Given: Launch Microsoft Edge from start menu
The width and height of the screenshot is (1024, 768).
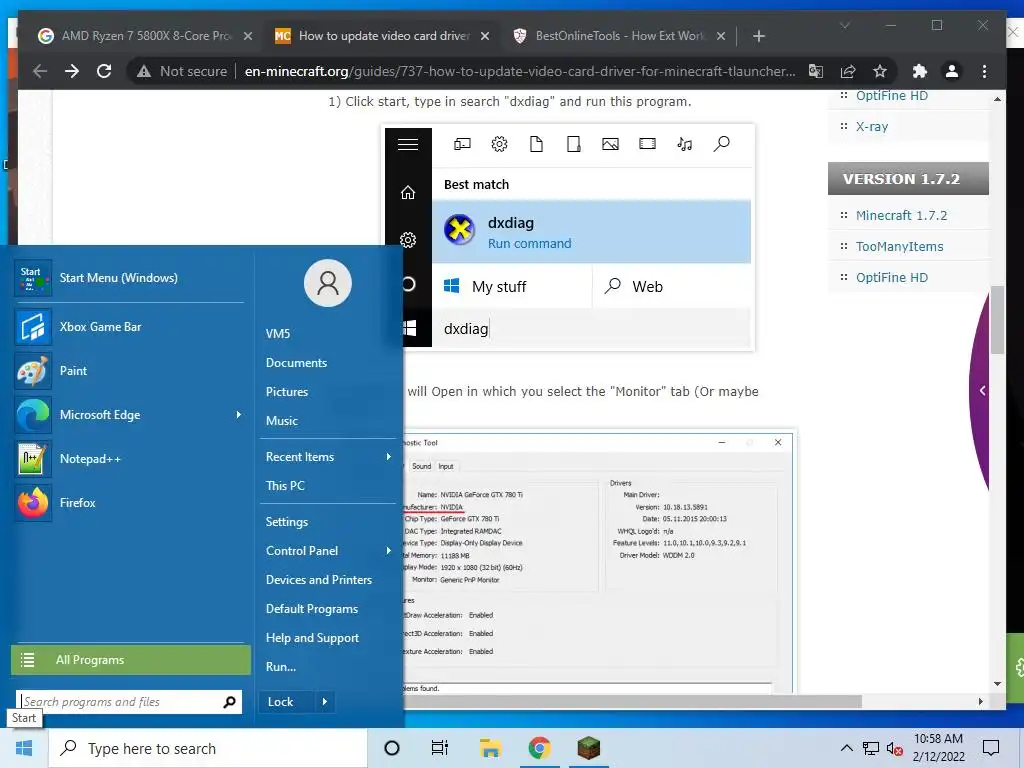Looking at the screenshot, I should click(129, 415).
